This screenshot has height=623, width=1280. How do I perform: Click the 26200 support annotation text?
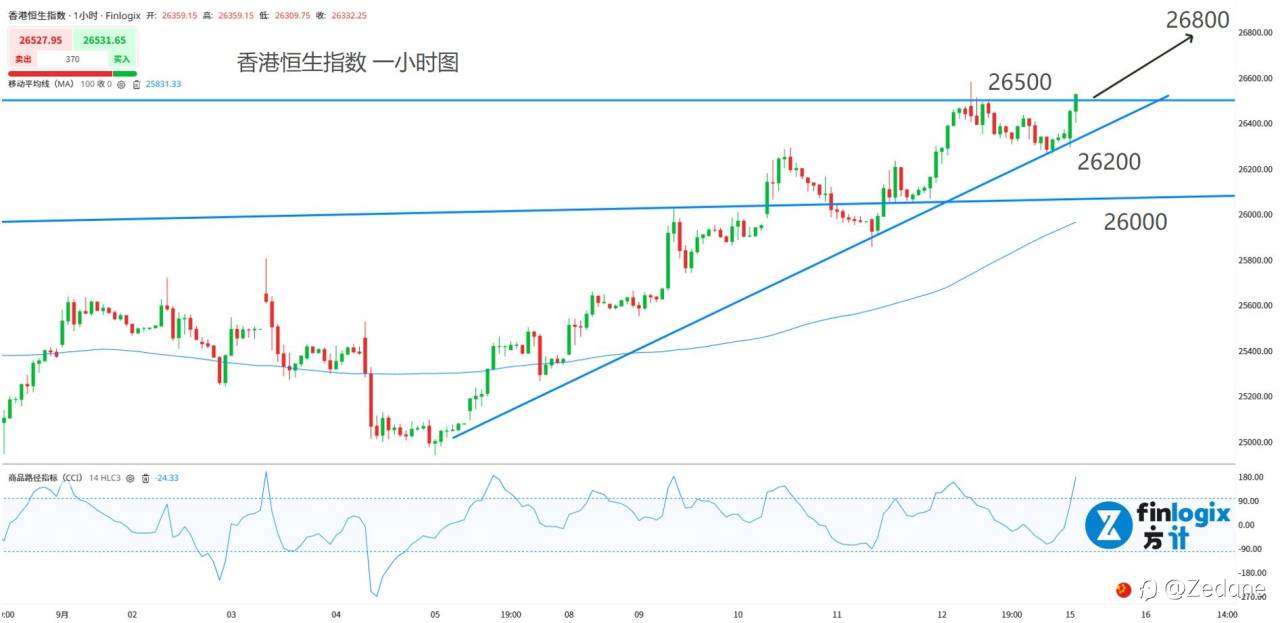coord(1109,161)
